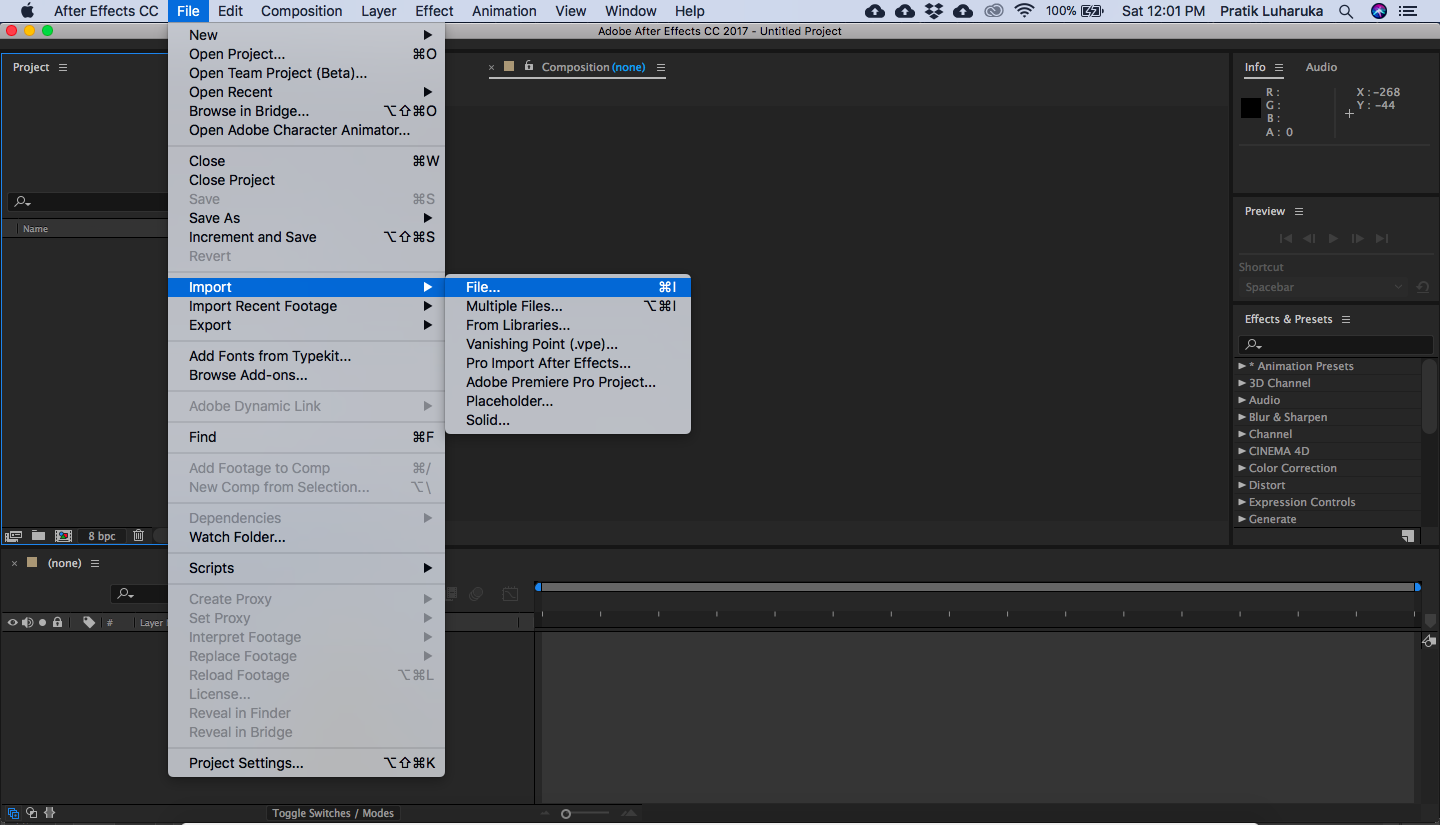Choose Watch Folder... from File menu

pos(306,537)
